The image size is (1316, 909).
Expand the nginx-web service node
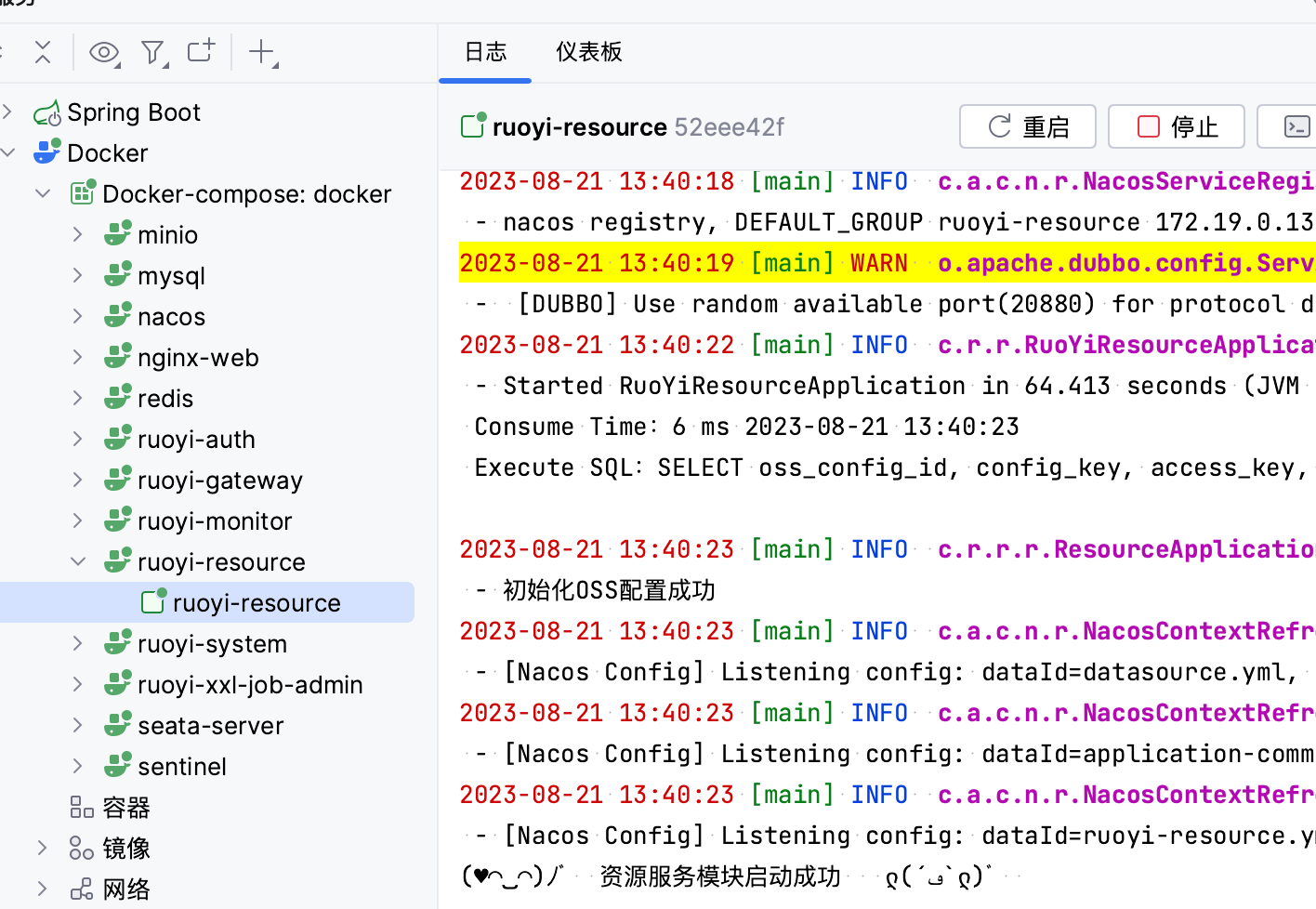[x=78, y=357]
